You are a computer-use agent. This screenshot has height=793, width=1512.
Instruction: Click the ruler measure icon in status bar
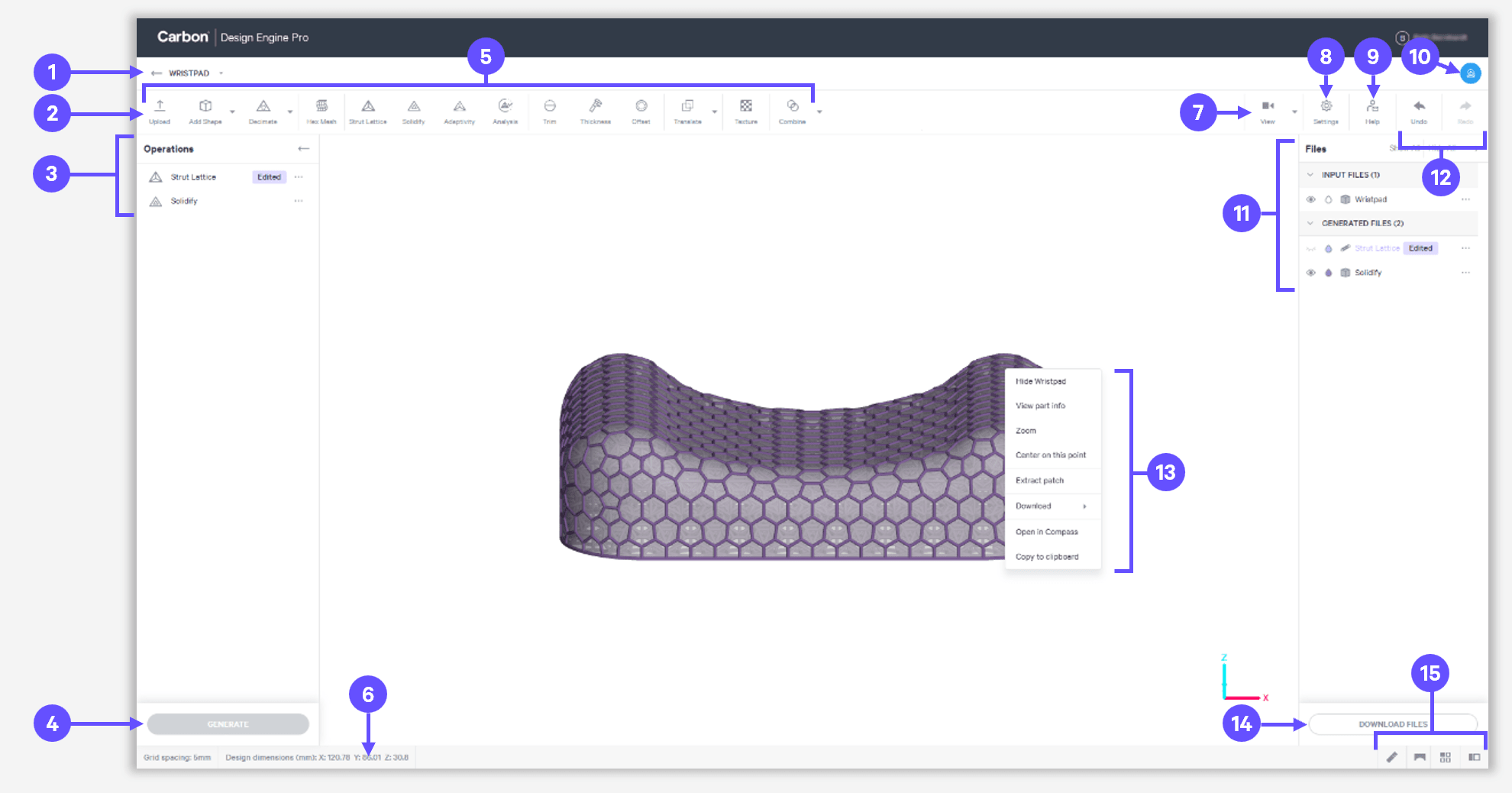[x=1392, y=757]
